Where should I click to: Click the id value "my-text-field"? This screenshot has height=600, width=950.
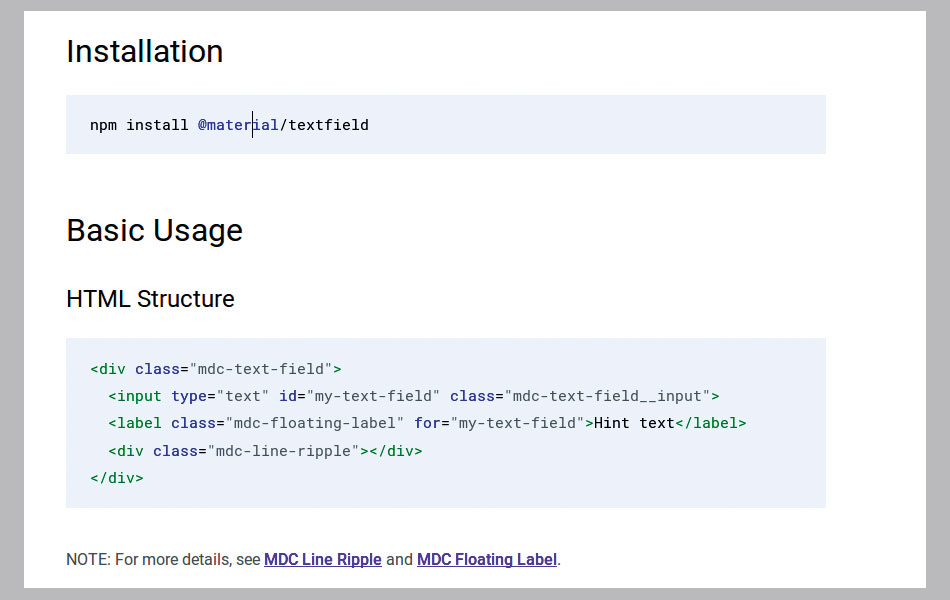click(373, 396)
